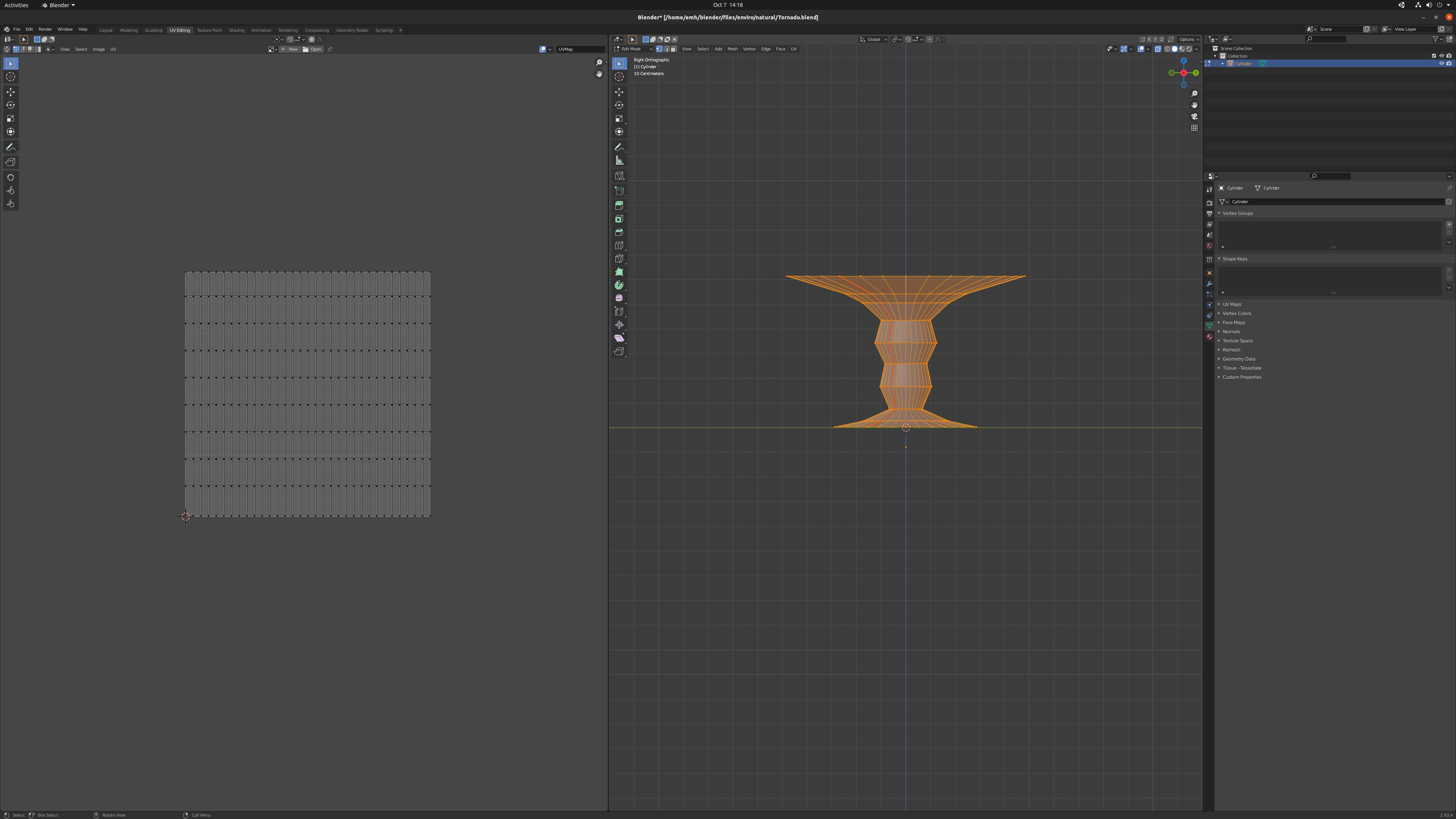Open the Modifier properties wrench tab
The image size is (1456, 819).
(x=1209, y=284)
